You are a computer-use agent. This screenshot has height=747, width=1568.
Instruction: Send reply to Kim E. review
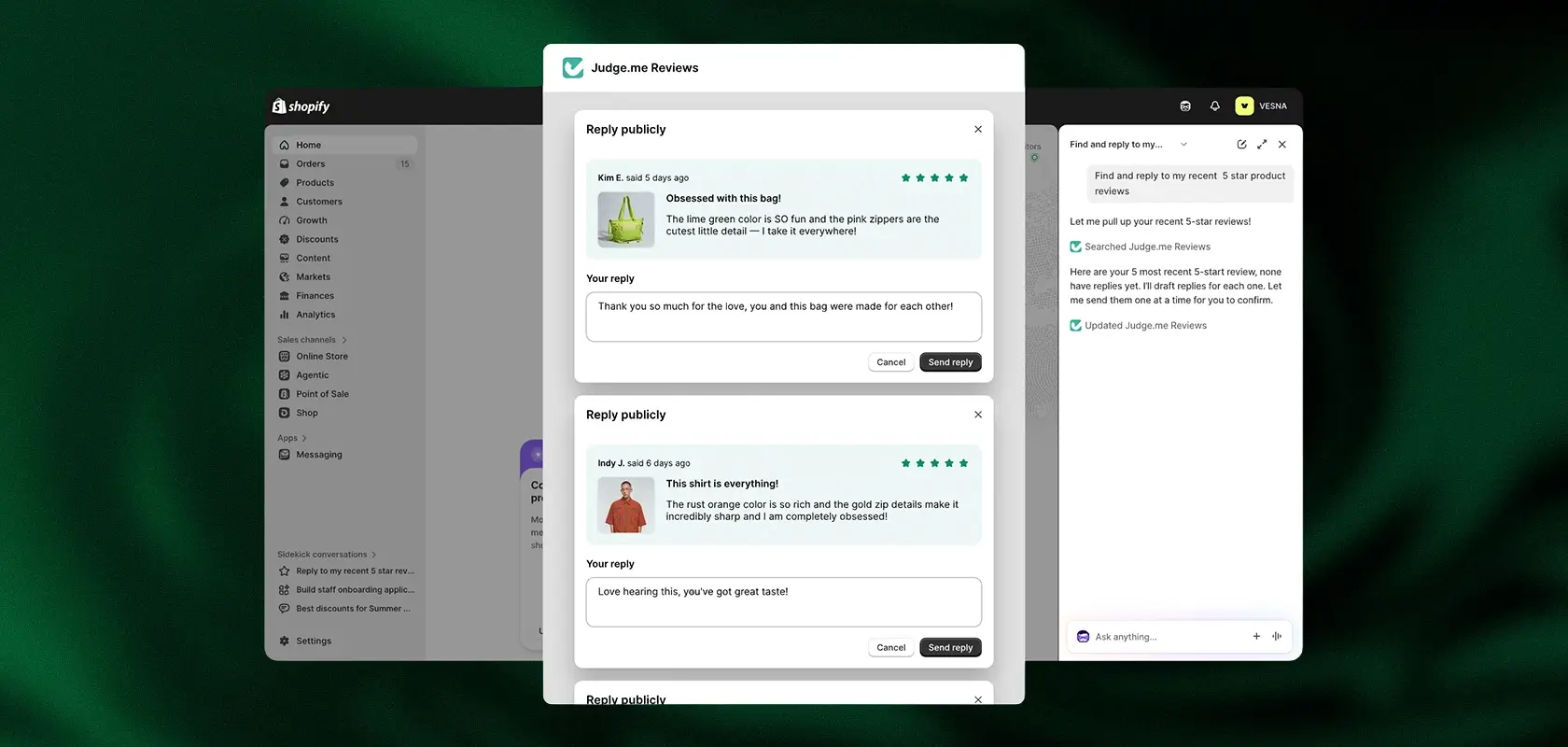tap(950, 362)
